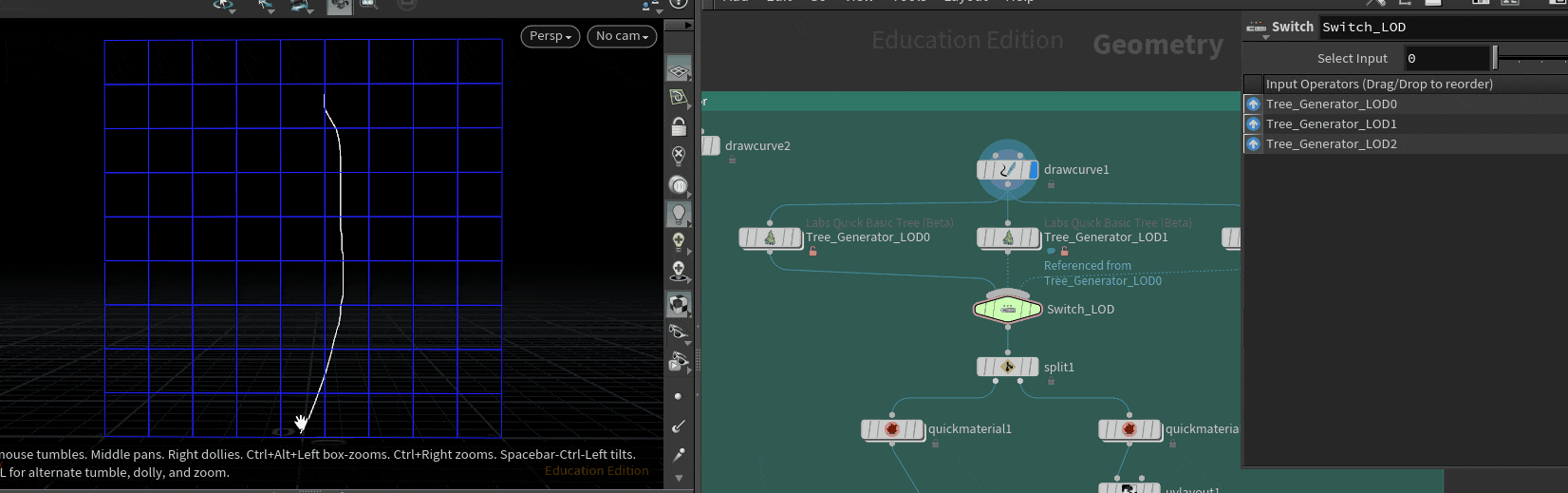Toggle the point display dot icon
This screenshot has height=493, width=1568.
[678, 396]
